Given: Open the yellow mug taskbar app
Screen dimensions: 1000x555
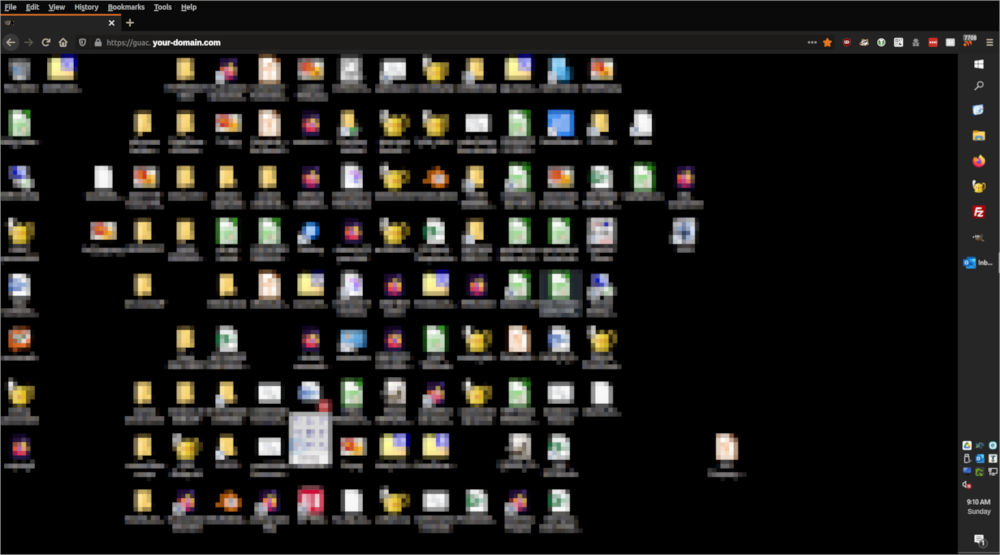Looking at the screenshot, I should (x=979, y=186).
